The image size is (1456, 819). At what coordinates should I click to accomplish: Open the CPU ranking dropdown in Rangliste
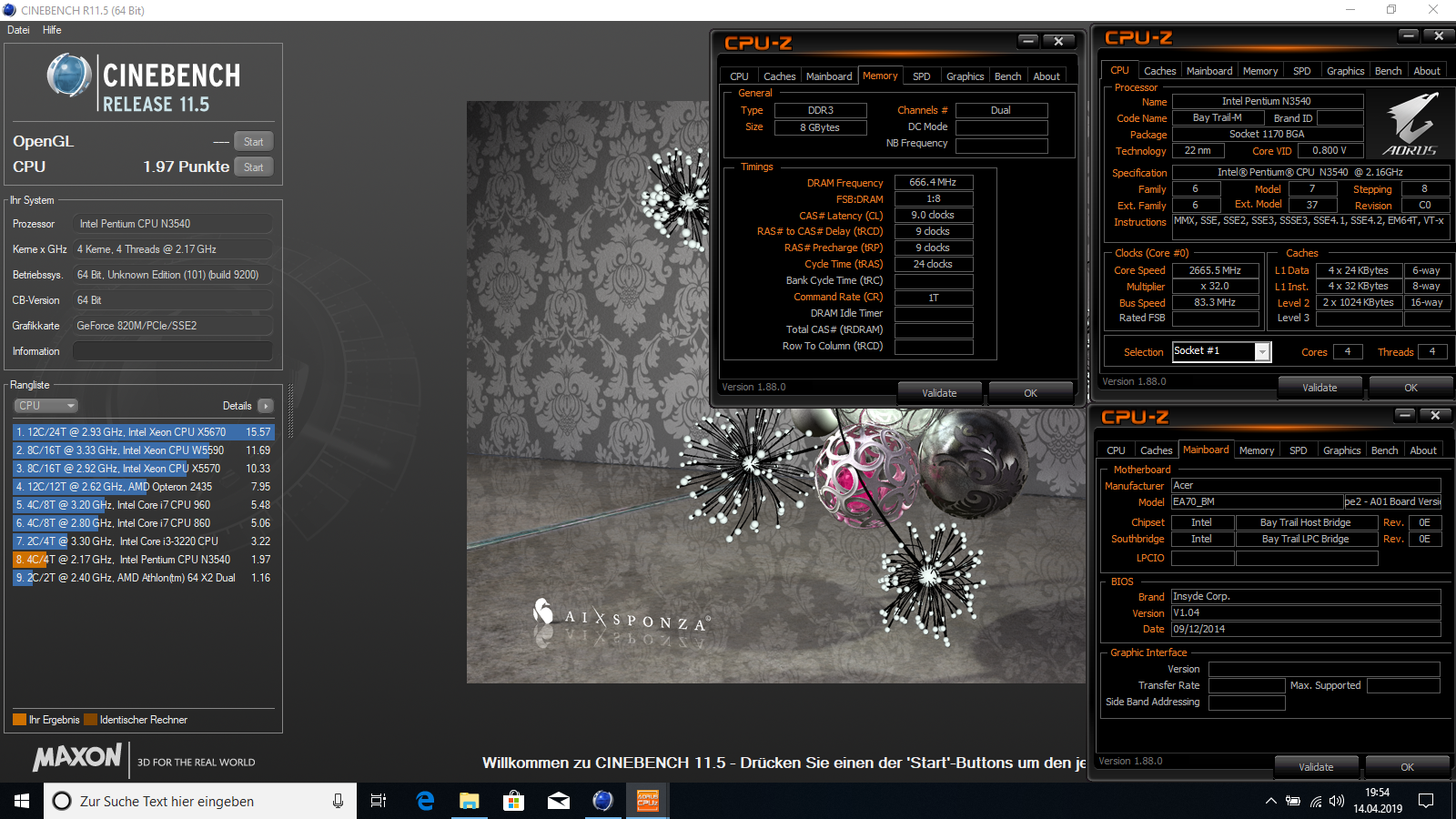tap(45, 406)
